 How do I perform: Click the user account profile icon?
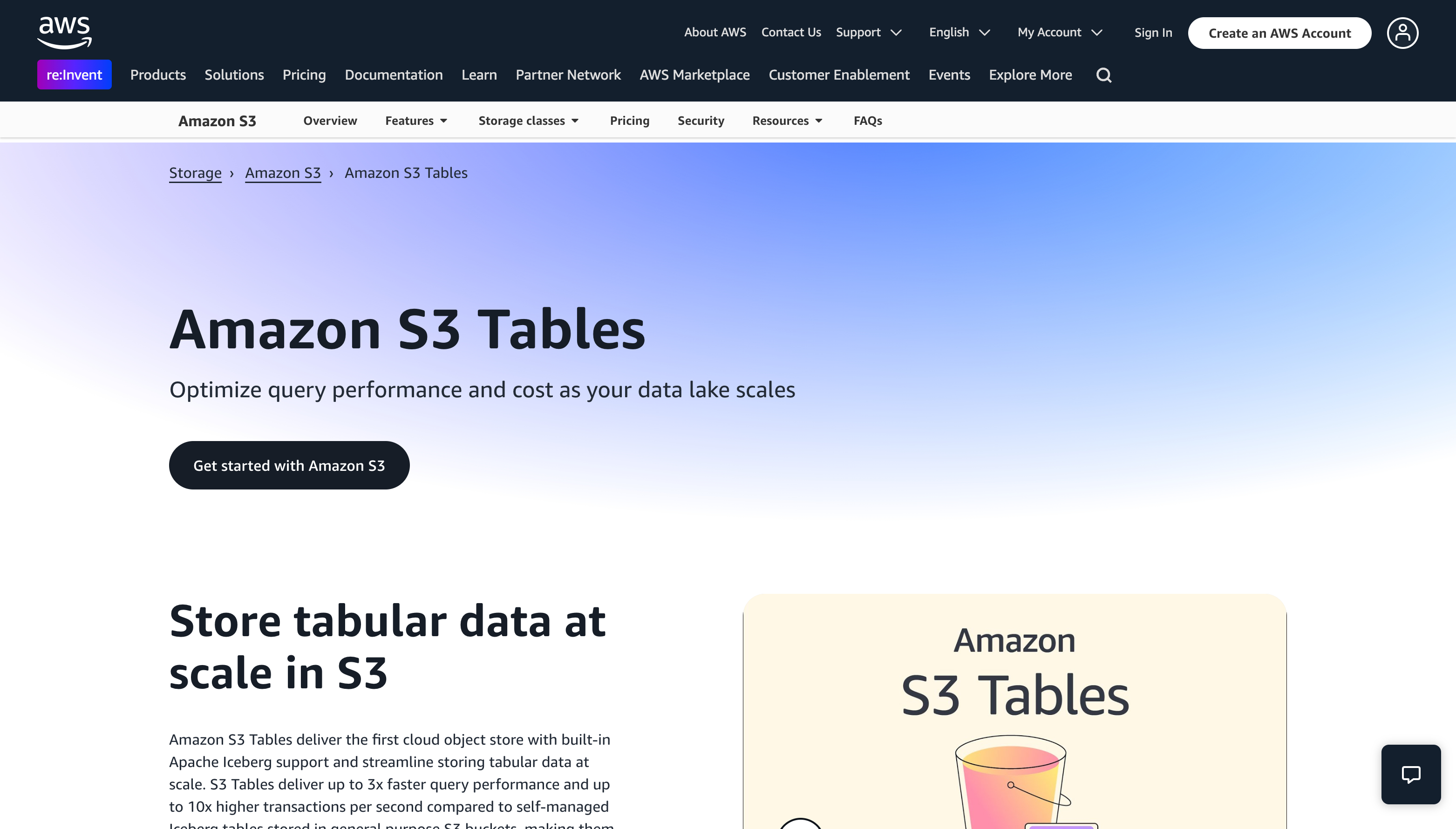point(1401,32)
